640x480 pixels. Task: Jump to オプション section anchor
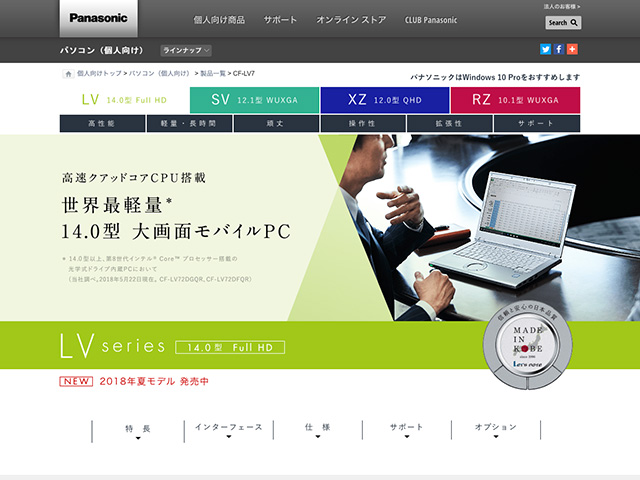496,430
